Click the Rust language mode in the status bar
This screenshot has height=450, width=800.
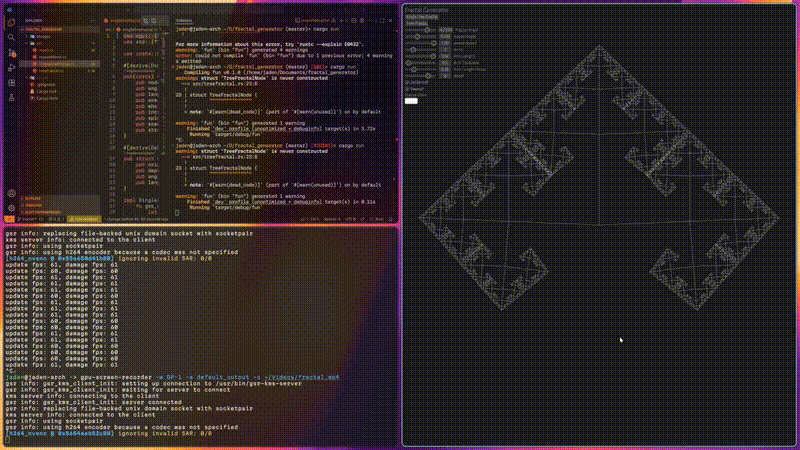[x=379, y=219]
